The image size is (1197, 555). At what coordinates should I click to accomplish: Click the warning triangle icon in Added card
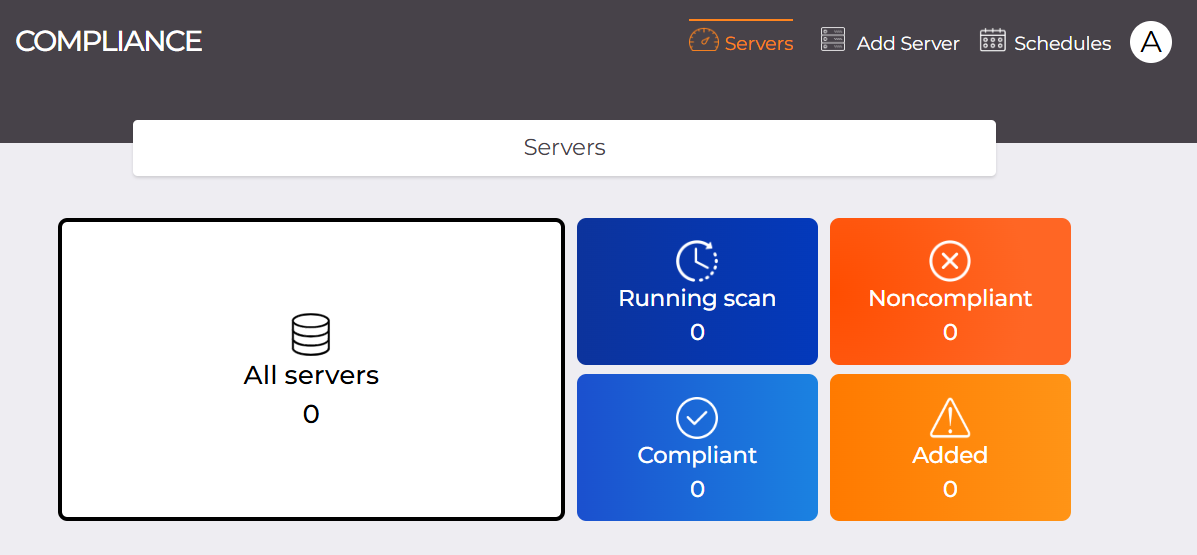click(x=950, y=418)
